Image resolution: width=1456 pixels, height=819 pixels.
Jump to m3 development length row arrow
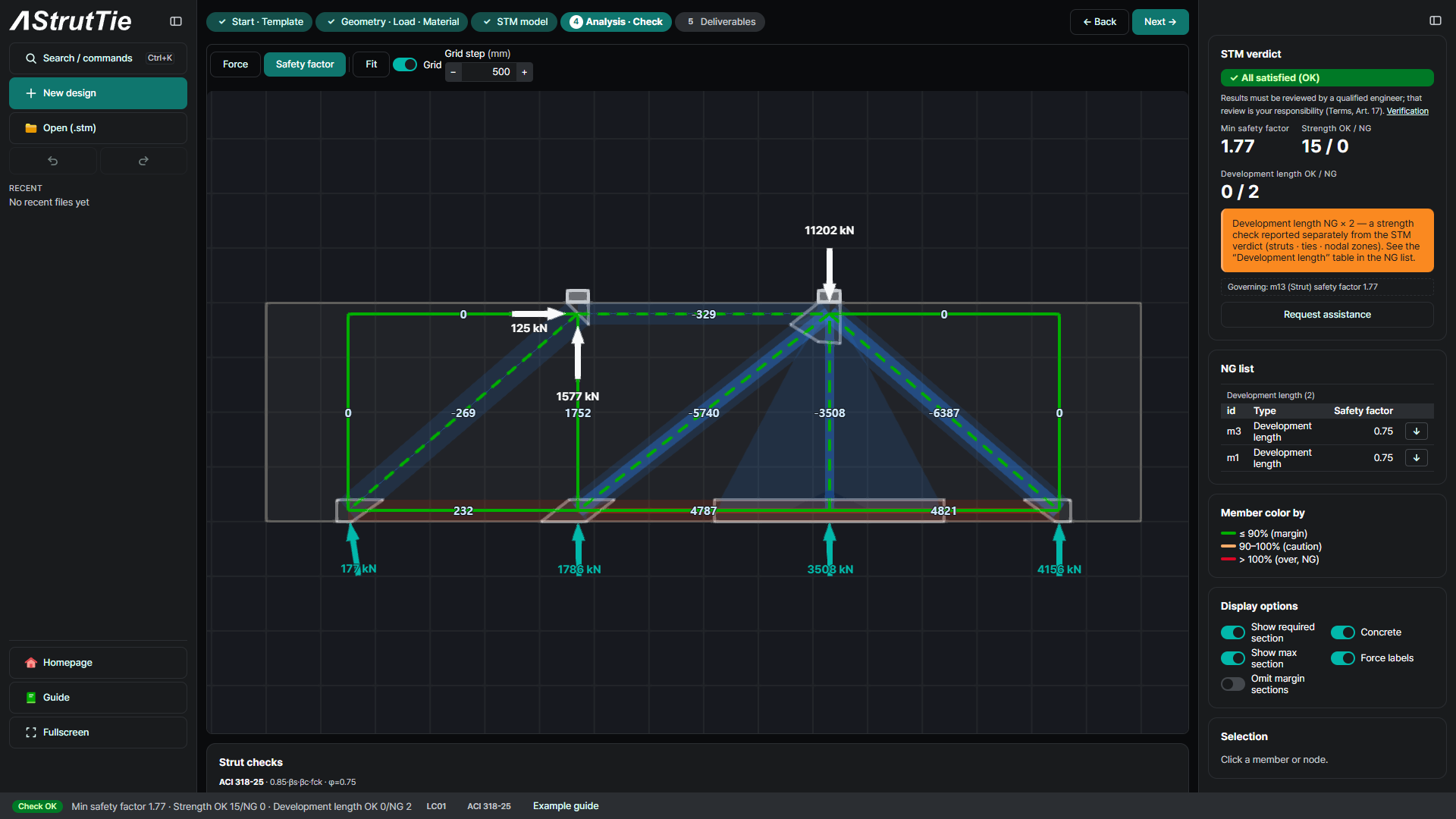click(x=1416, y=431)
